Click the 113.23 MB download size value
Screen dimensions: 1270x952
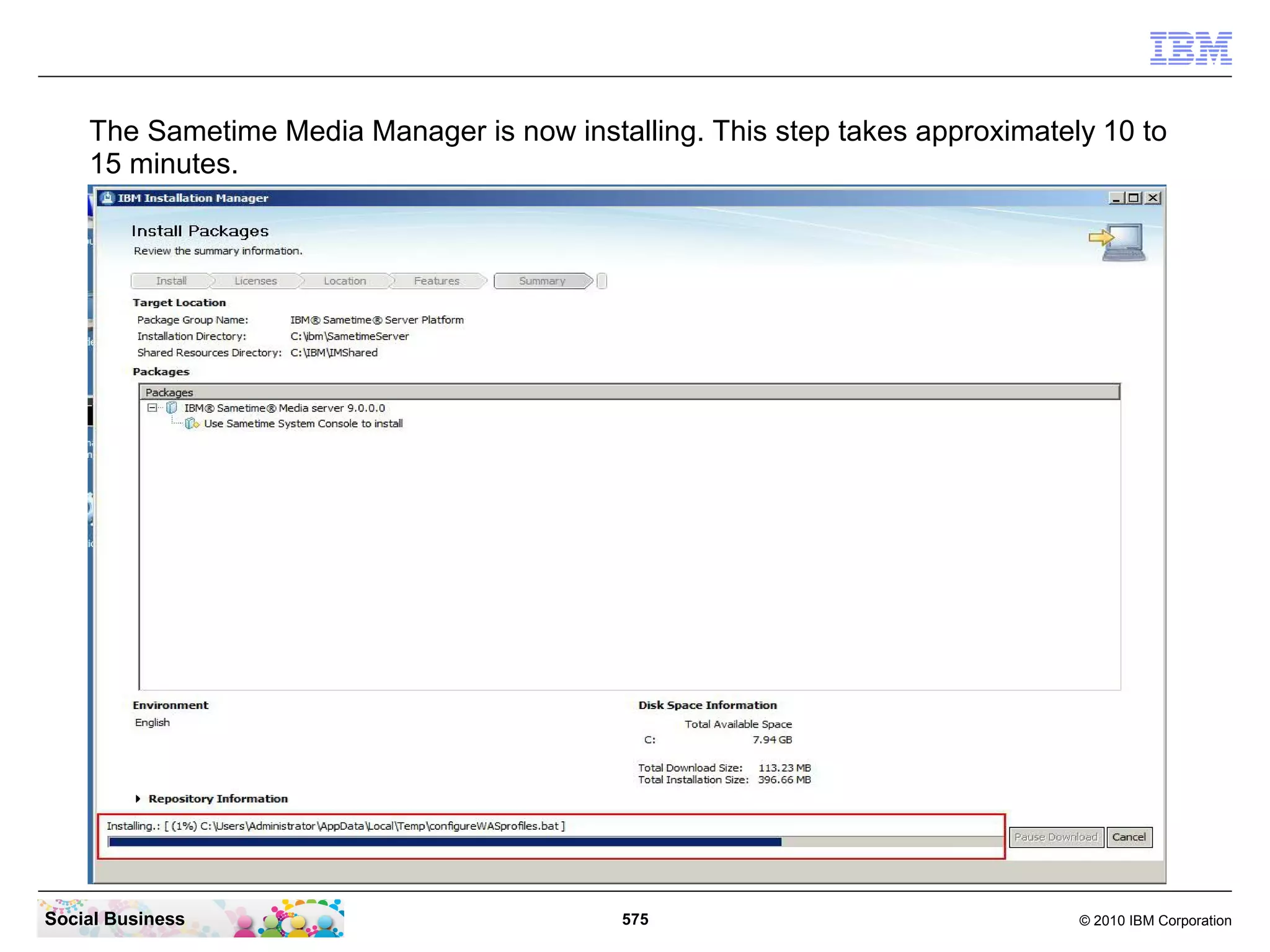pos(784,767)
